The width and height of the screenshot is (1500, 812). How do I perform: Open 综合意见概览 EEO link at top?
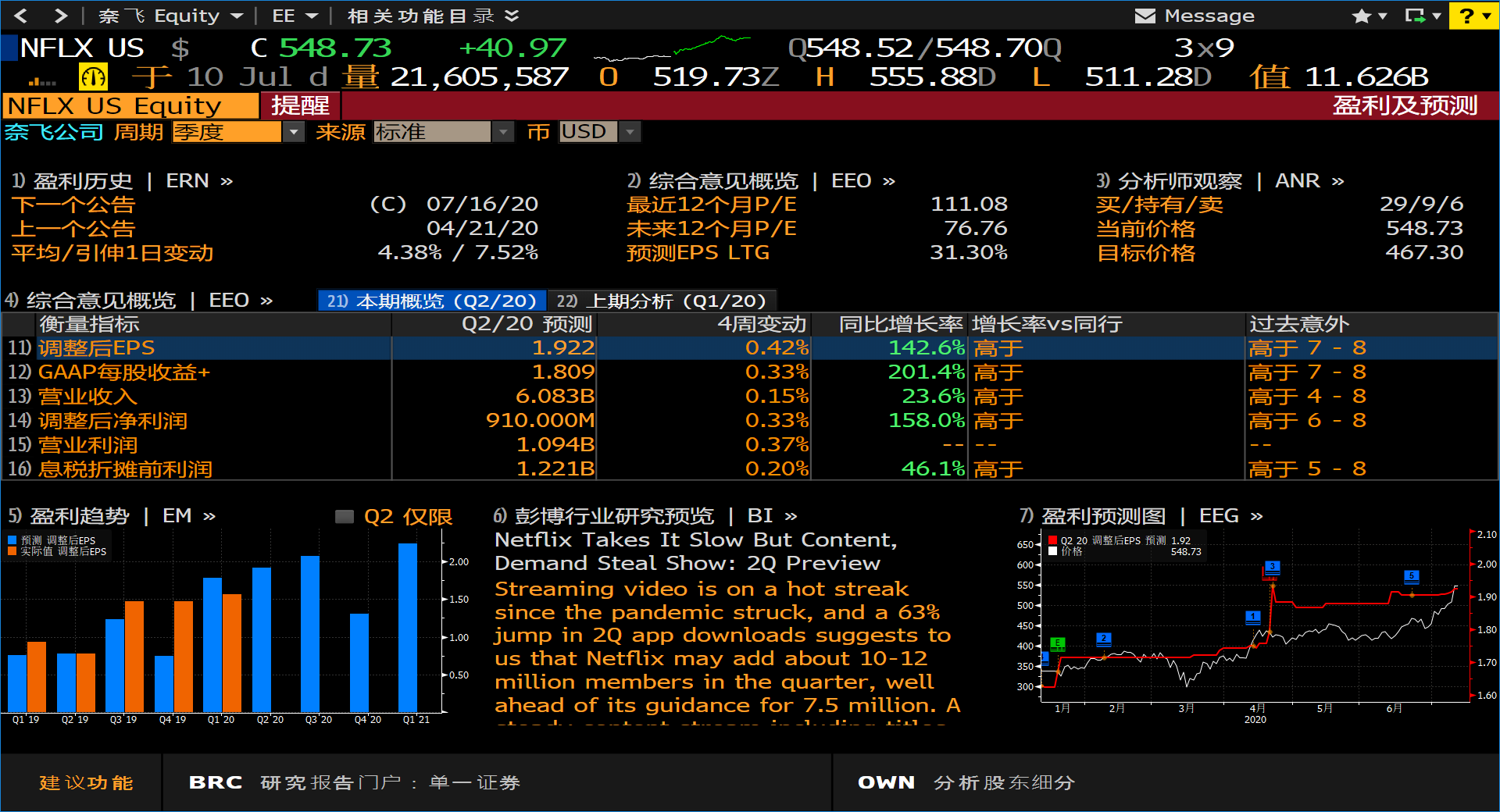pos(762,181)
